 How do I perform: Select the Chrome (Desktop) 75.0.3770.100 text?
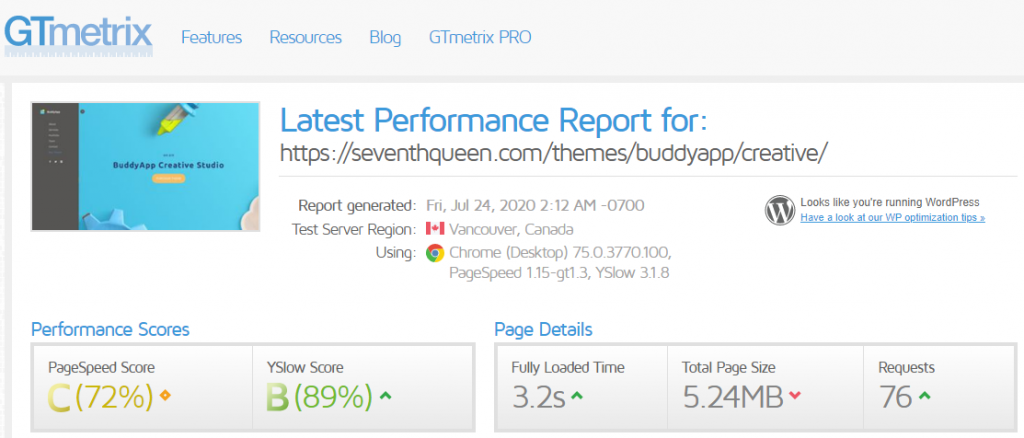click(x=560, y=253)
